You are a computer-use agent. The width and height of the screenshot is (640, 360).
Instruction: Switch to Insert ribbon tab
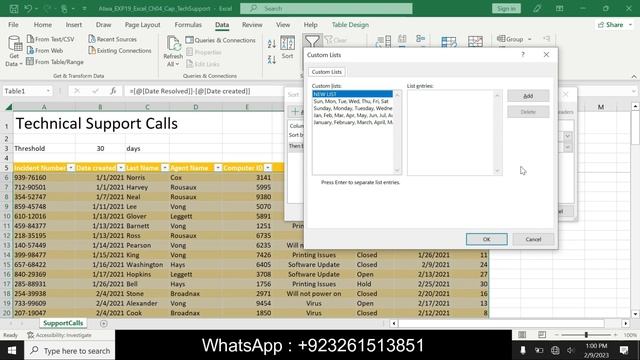74,25
